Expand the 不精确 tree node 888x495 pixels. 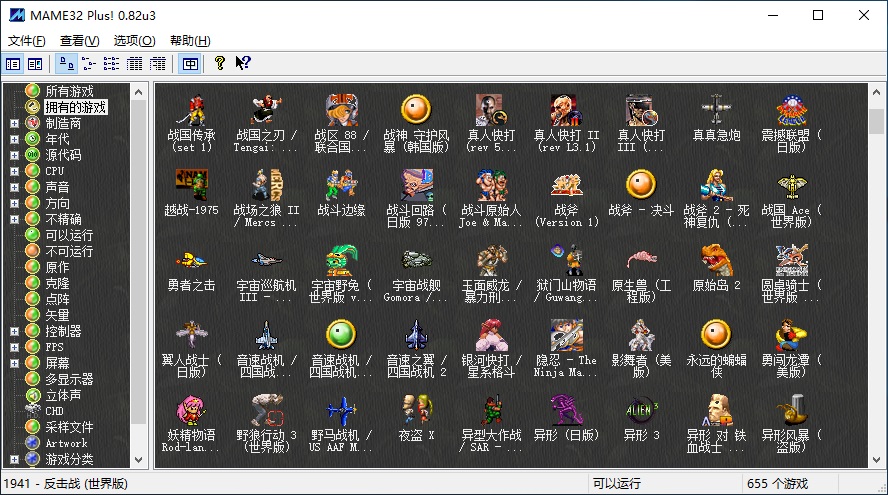15,219
